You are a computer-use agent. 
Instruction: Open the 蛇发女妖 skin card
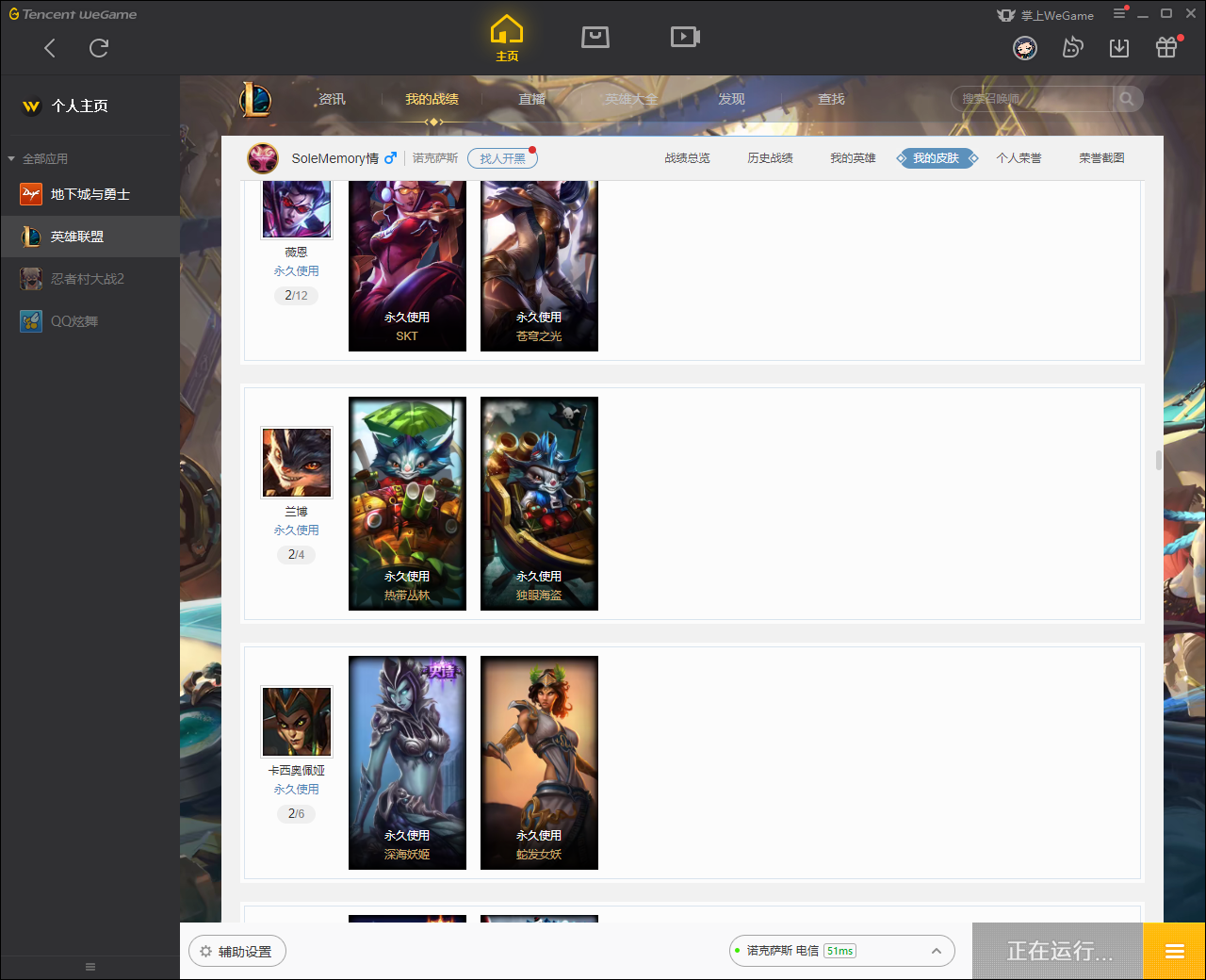coord(539,762)
